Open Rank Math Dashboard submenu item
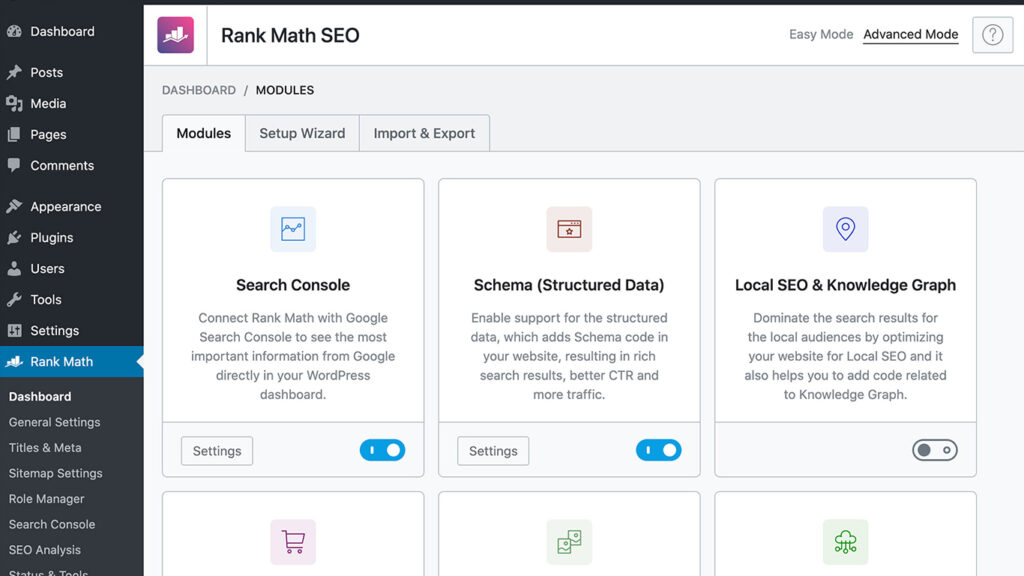This screenshot has width=1024, height=576. click(x=40, y=396)
